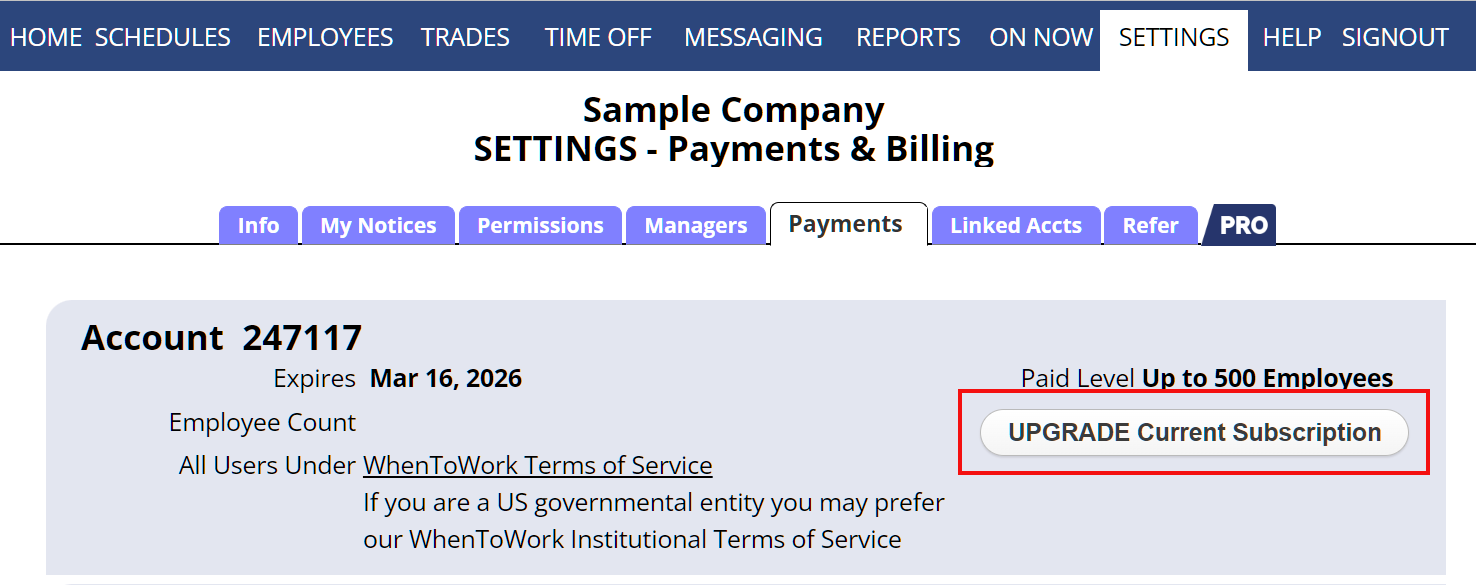Image resolution: width=1476 pixels, height=585 pixels.
Task: Open the HELP page
Action: pos(1292,38)
